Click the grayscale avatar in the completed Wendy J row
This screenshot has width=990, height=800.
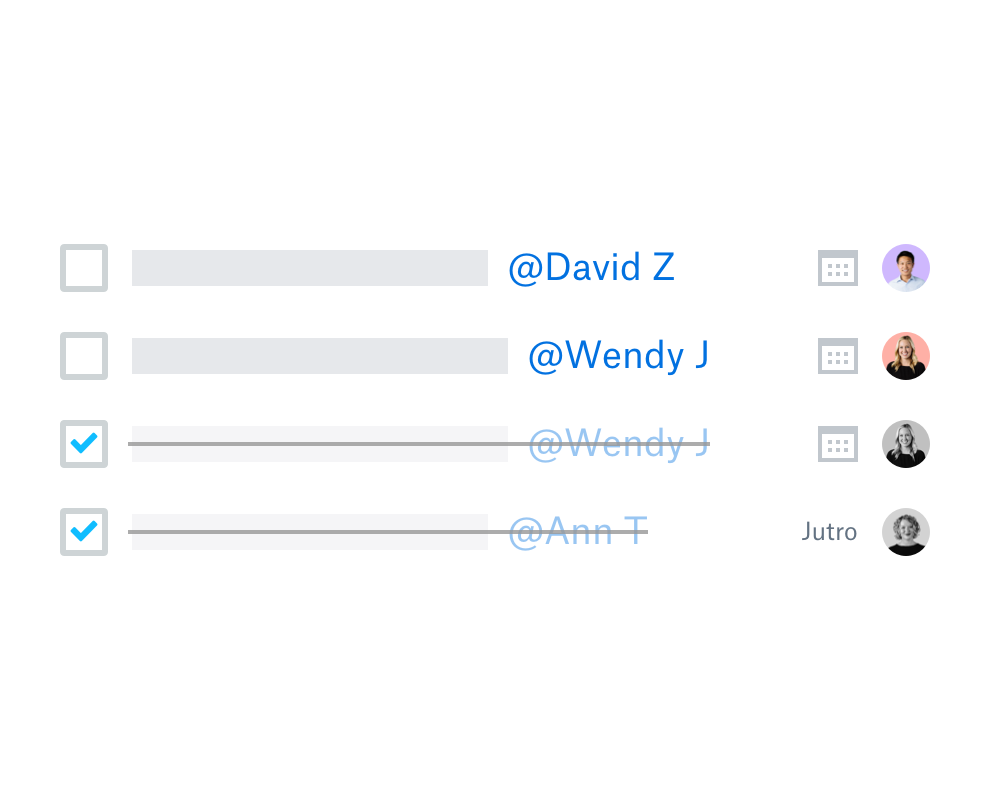(905, 444)
